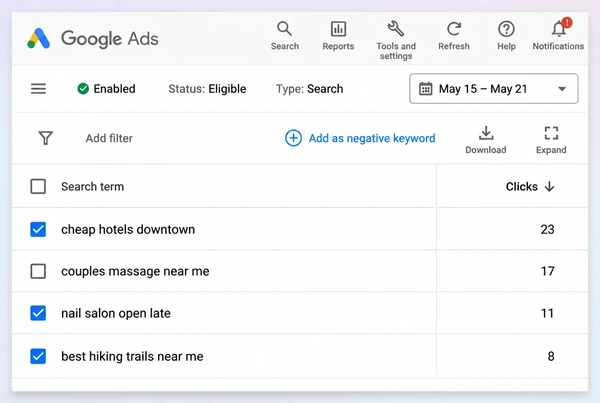The height and width of the screenshot is (403, 600).
Task: Uncheck best hiking trails near me checkbox
Action: [38, 356]
